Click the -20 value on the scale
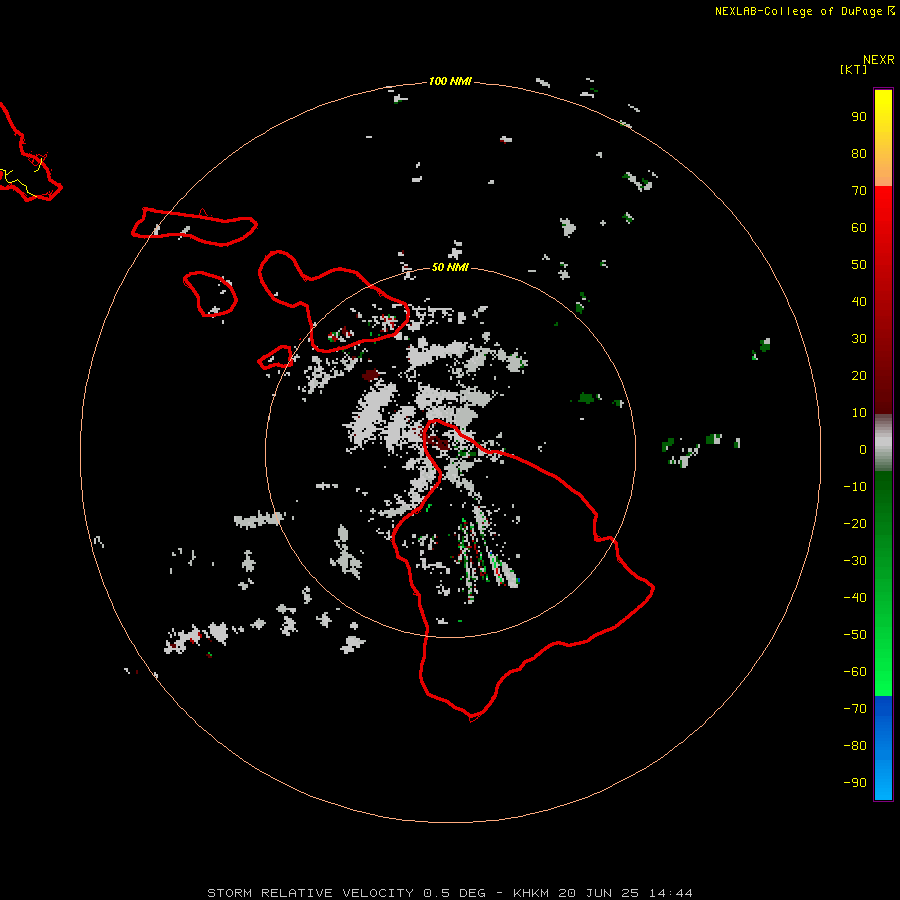This screenshot has width=900, height=900. [x=855, y=524]
